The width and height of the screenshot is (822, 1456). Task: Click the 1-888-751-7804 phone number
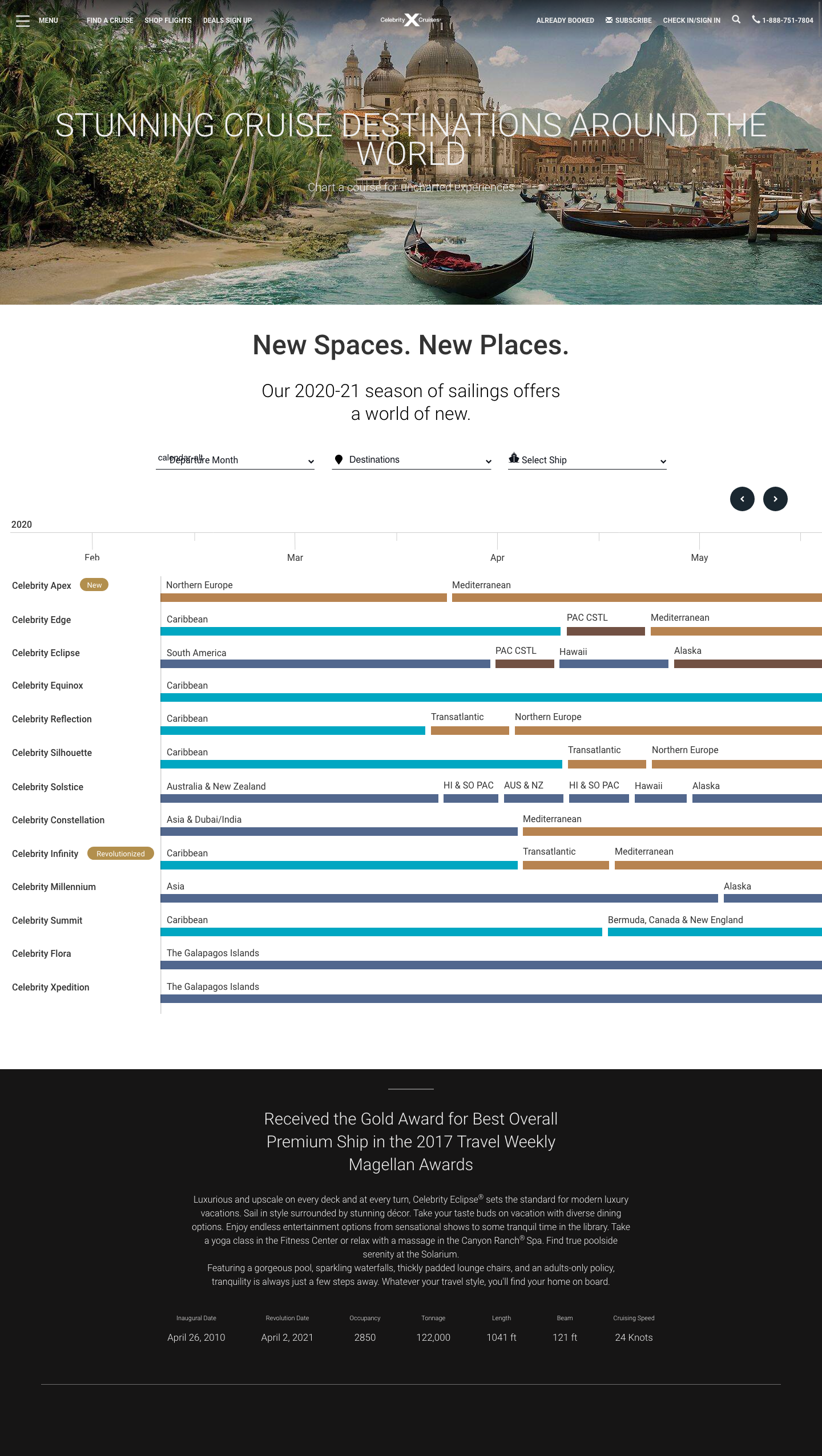pyautogui.click(x=788, y=21)
